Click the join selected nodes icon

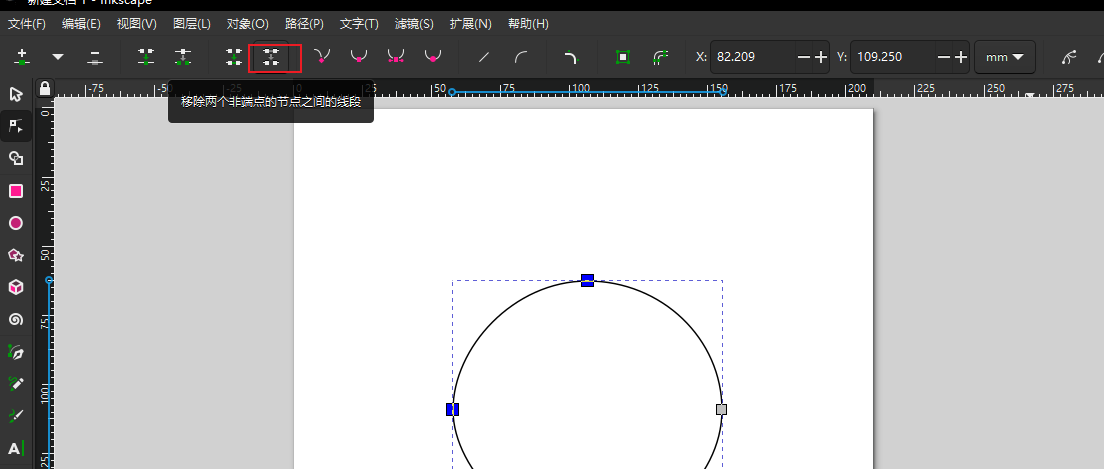pos(147,57)
